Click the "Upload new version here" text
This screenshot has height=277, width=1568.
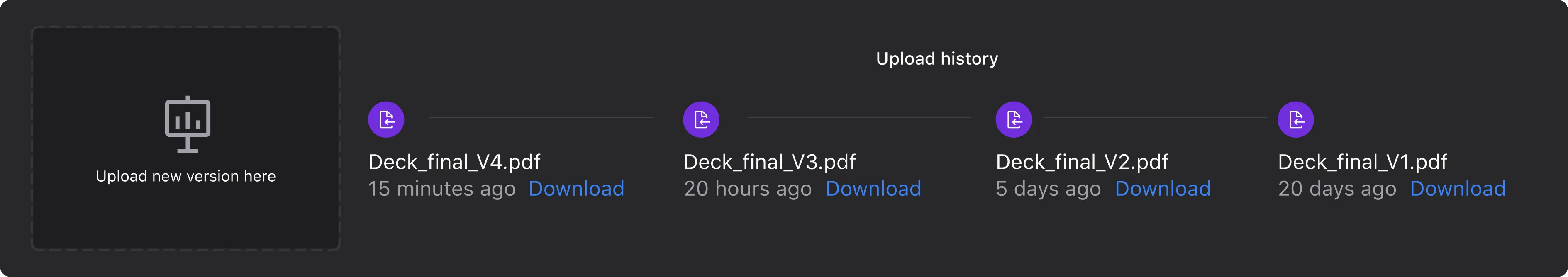tap(185, 177)
